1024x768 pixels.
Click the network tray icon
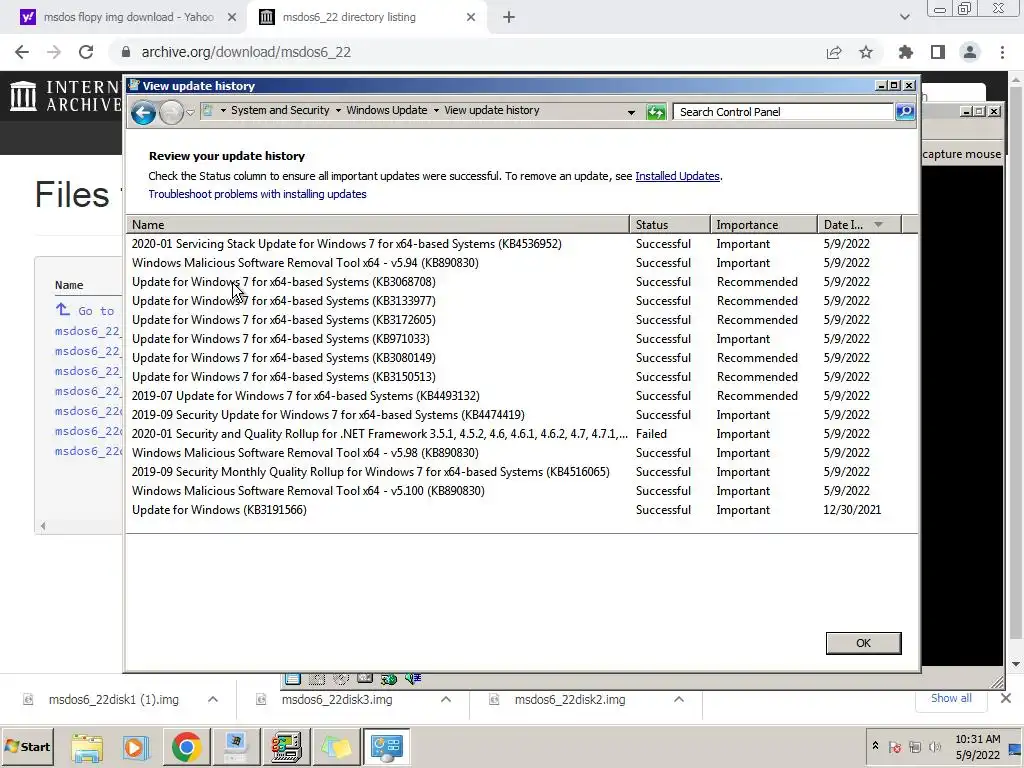(915, 746)
